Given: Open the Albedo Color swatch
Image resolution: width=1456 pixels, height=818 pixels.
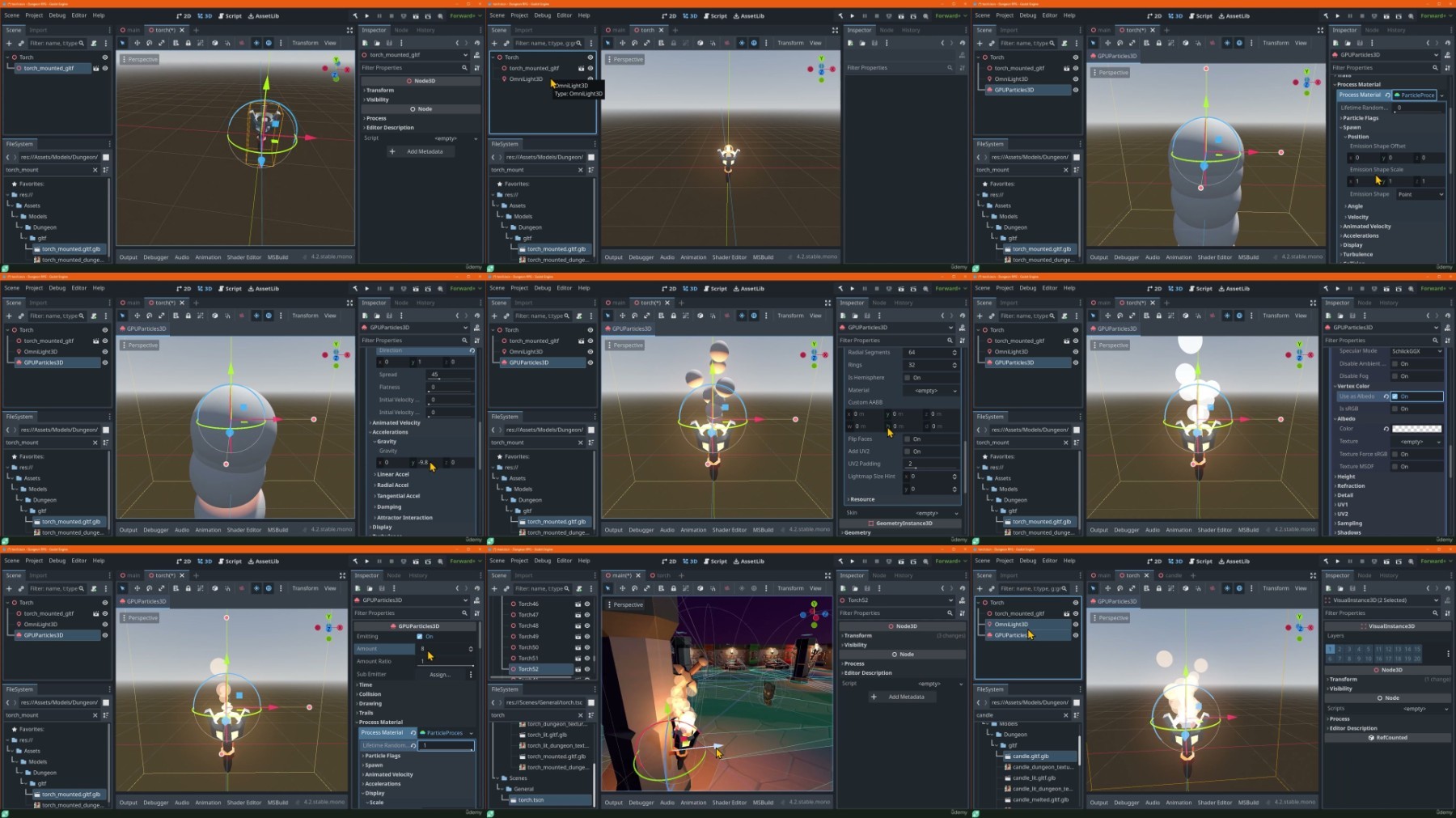Looking at the screenshot, I should (1416, 429).
